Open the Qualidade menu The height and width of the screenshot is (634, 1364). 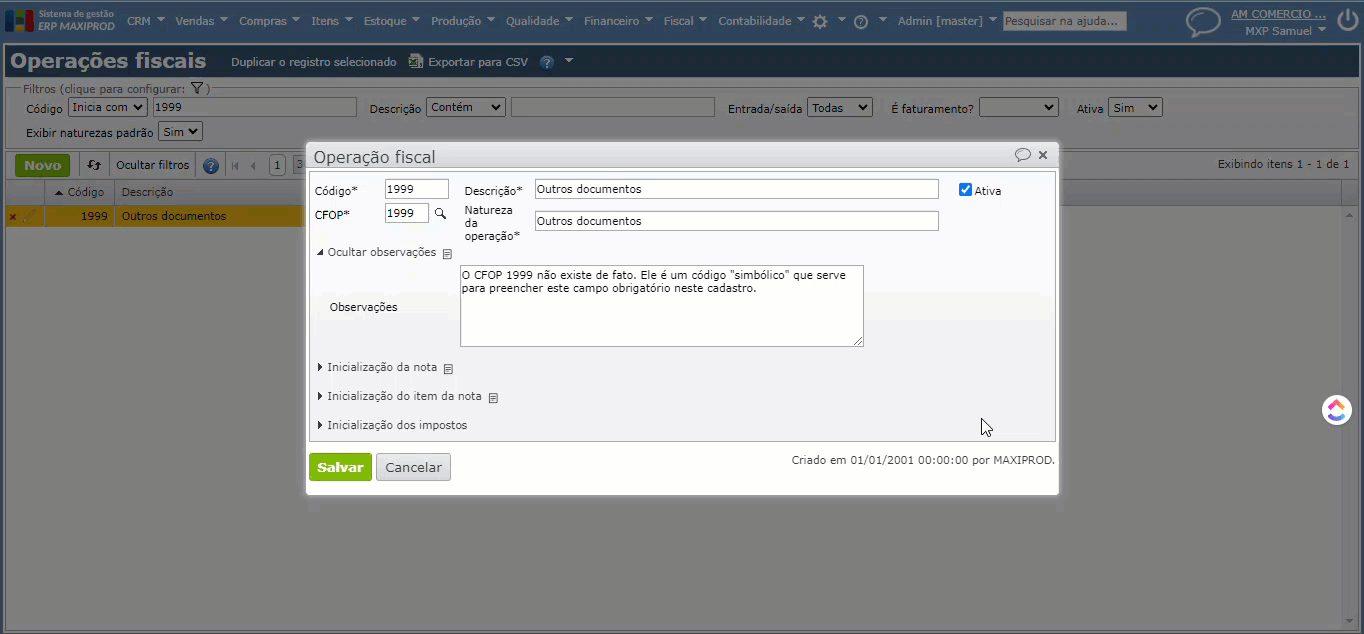(540, 21)
